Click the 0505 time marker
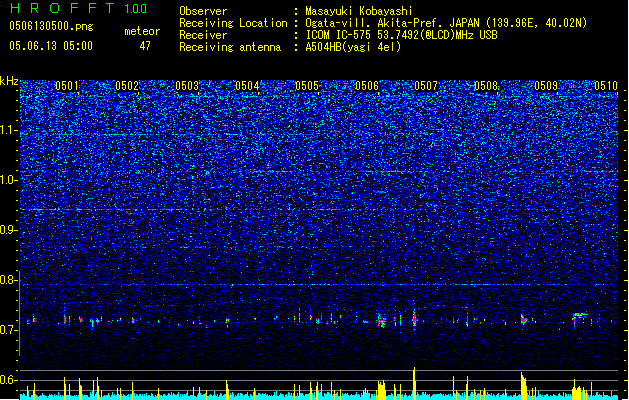The image size is (629, 400). pos(306,86)
